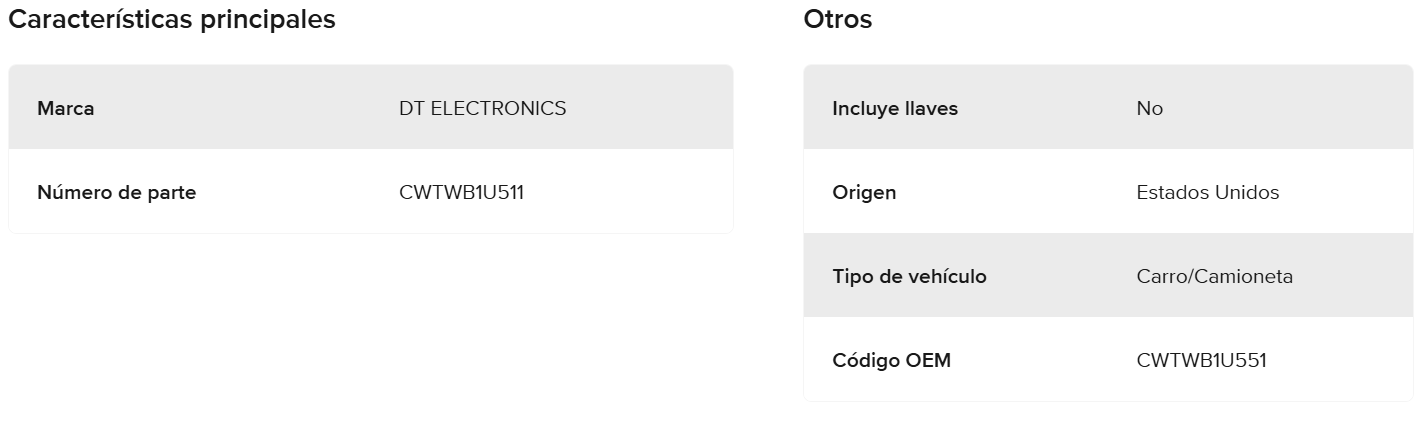Image resolution: width=1426 pixels, height=433 pixels.
Task: Click the 'Código OEM' label
Action: 891,360
